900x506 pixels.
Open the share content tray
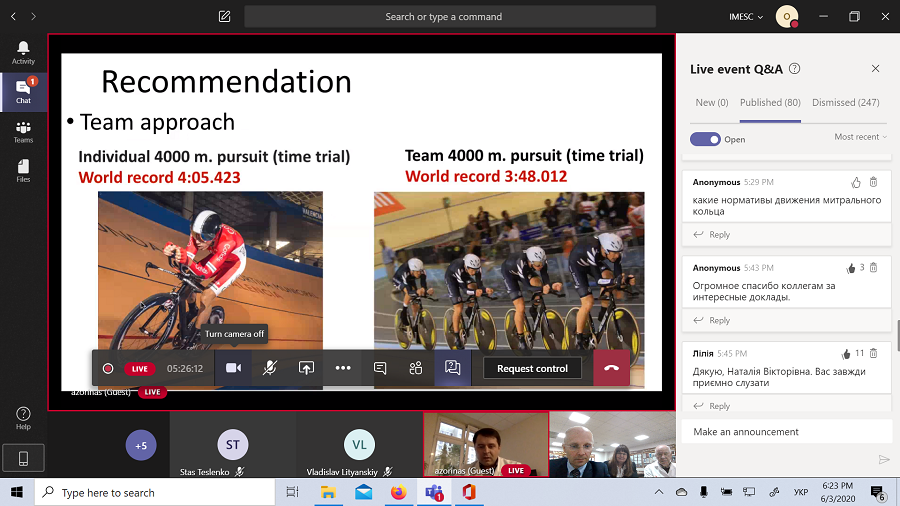pyautogui.click(x=307, y=368)
